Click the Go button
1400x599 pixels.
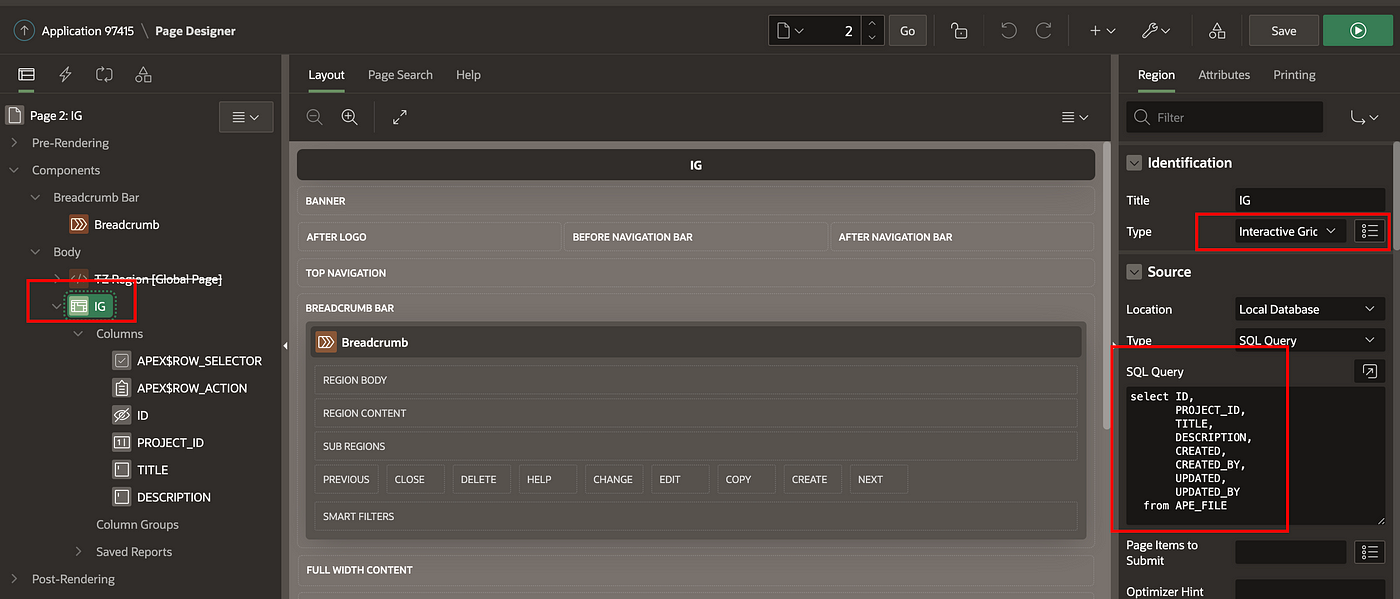tap(907, 31)
